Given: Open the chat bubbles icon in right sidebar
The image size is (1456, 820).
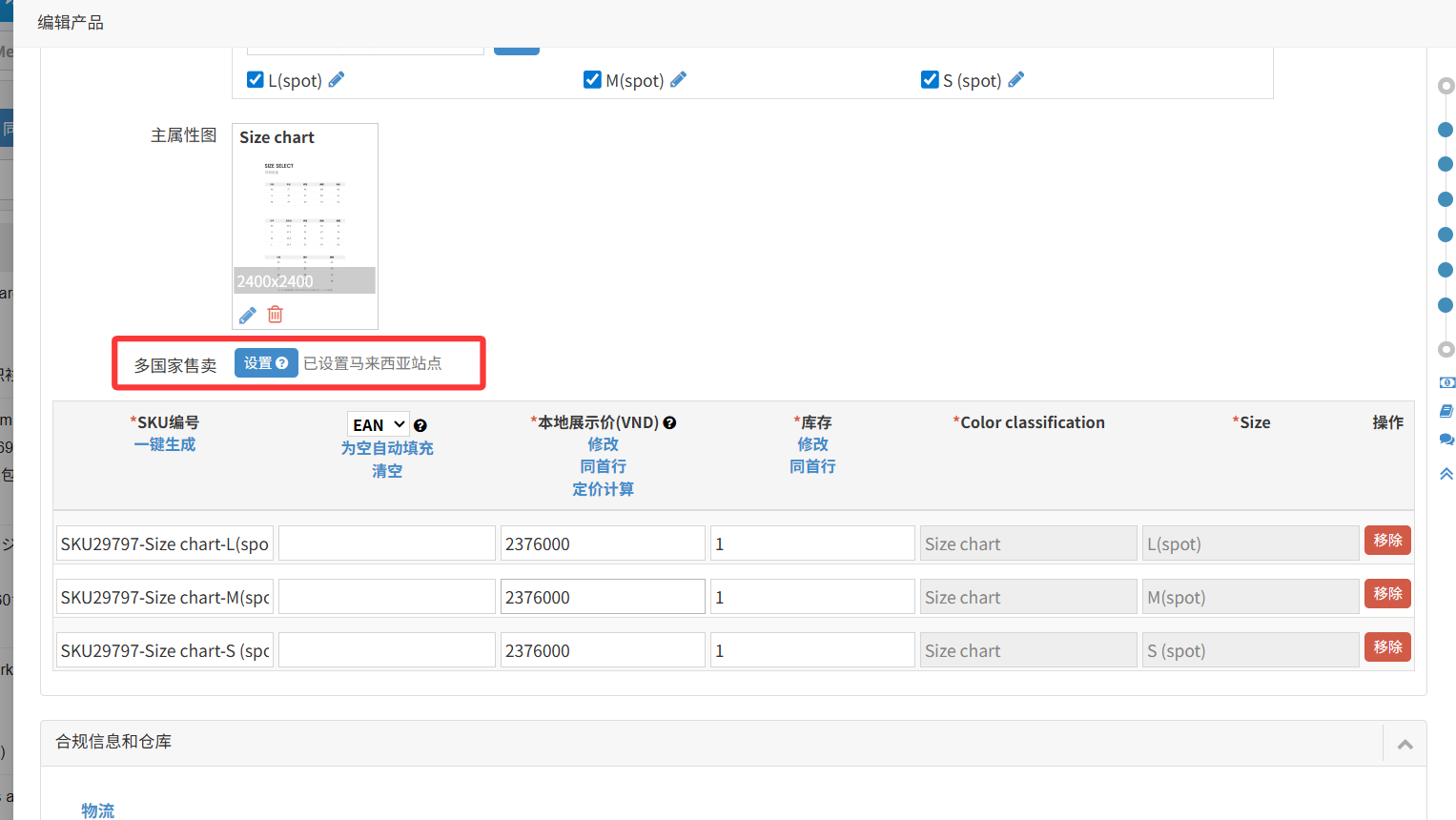Looking at the screenshot, I should (1446, 440).
